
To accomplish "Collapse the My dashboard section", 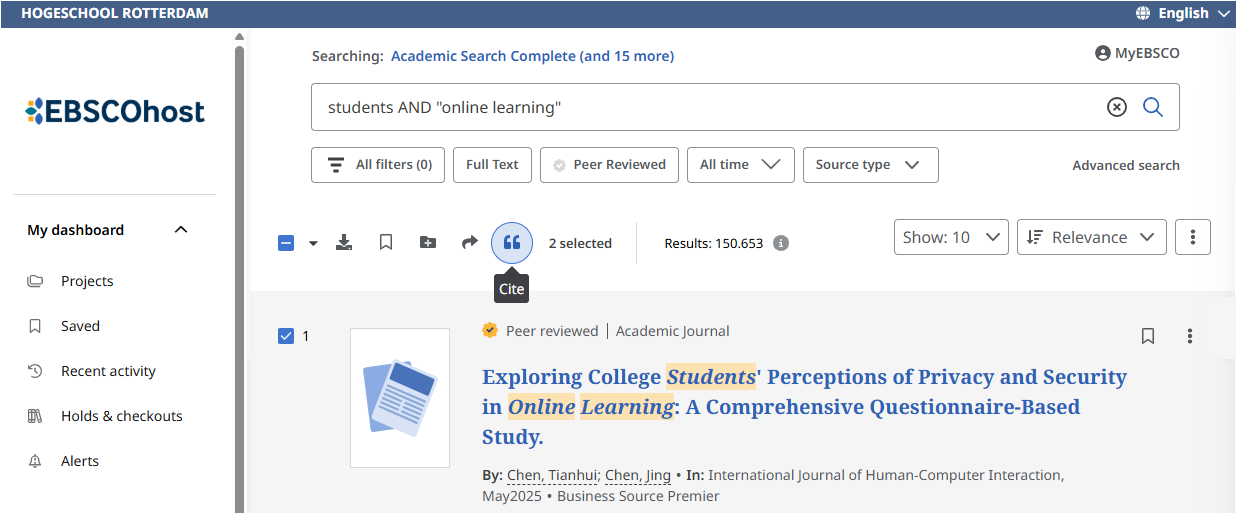I will point(181,230).
